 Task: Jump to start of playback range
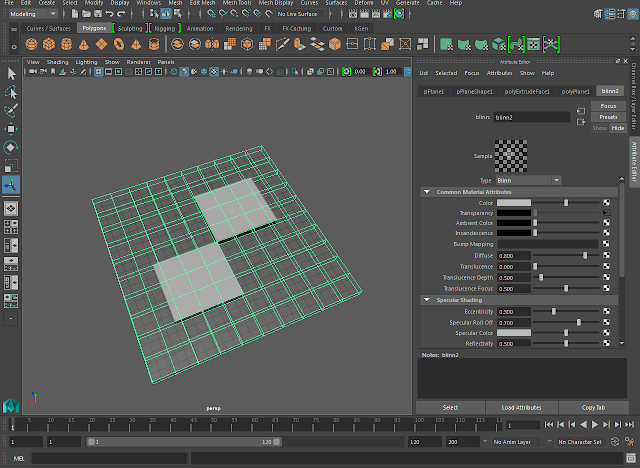tap(551, 425)
